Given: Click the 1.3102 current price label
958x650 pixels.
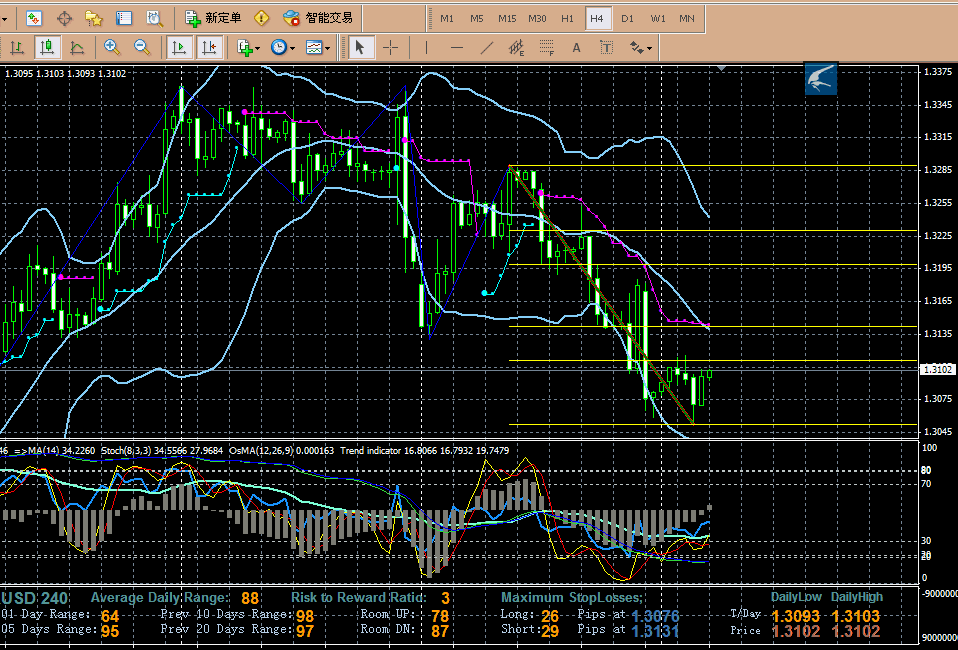Looking at the screenshot, I should 938,369.
